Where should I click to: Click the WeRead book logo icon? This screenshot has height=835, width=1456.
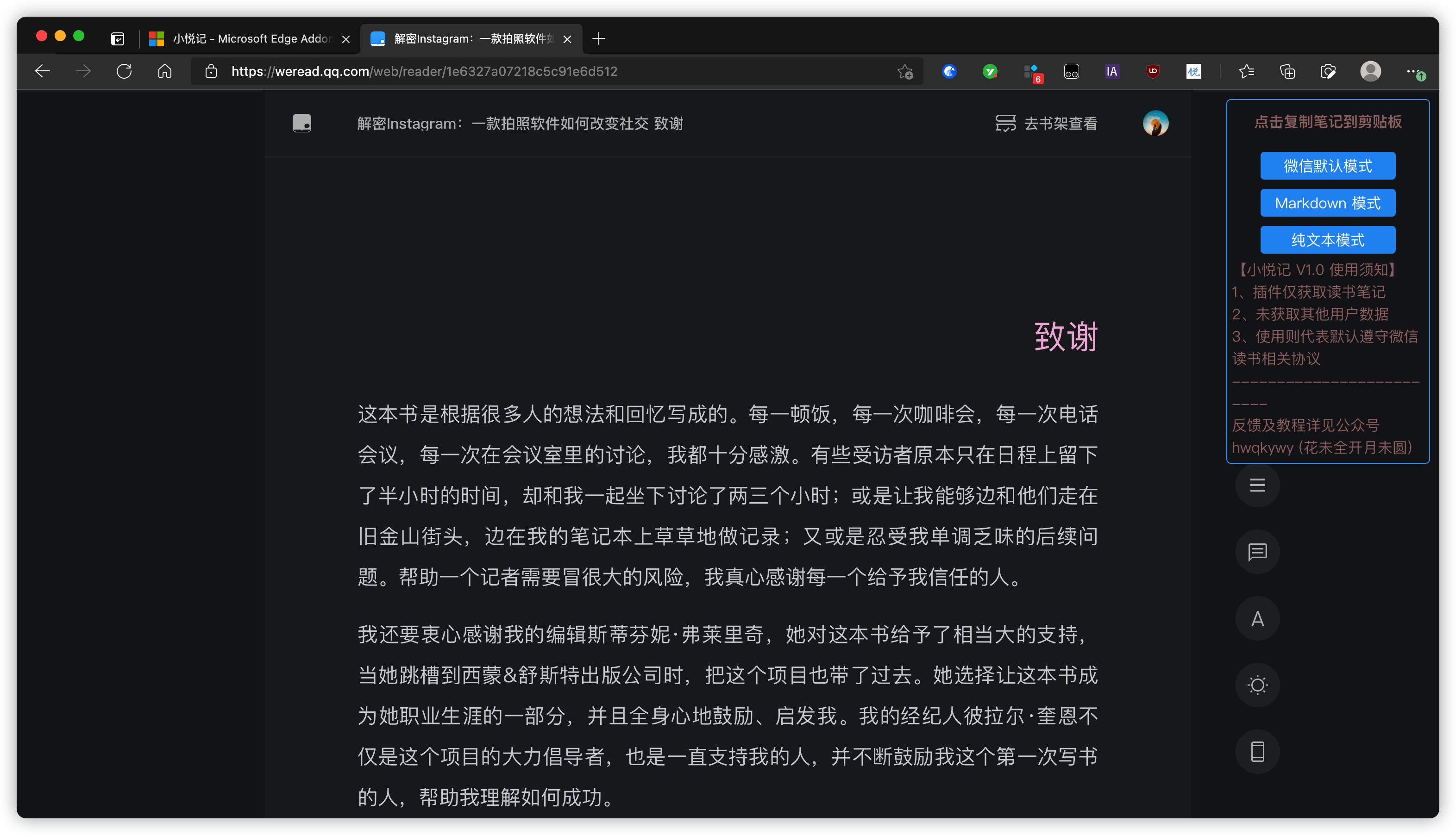point(302,123)
